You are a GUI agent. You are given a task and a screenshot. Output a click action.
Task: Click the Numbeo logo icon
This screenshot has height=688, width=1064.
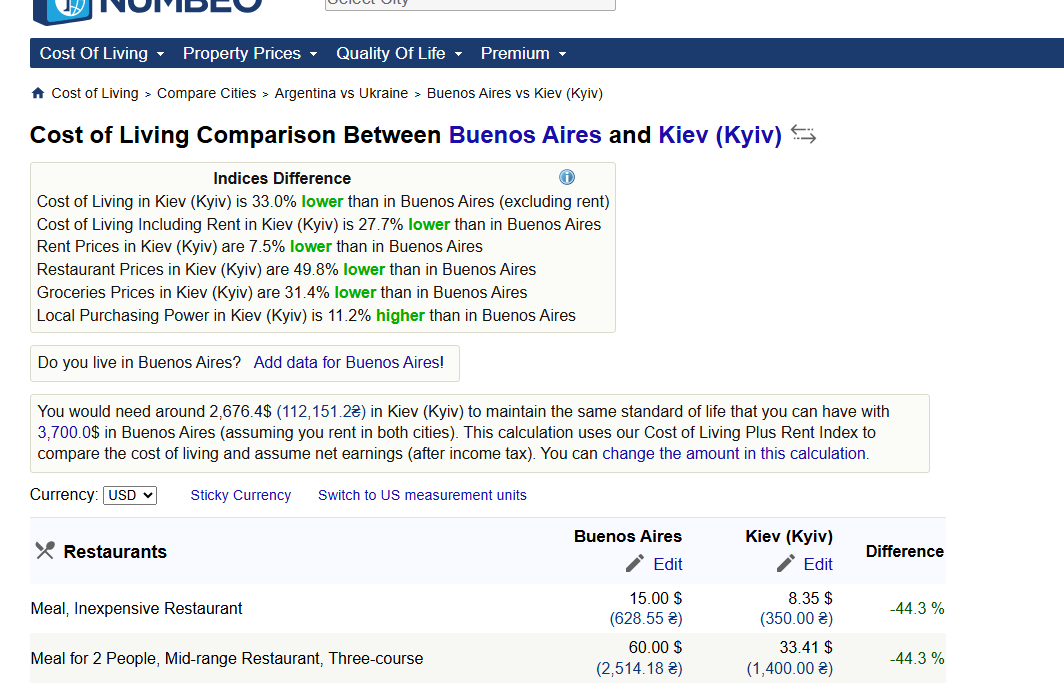[60, 8]
